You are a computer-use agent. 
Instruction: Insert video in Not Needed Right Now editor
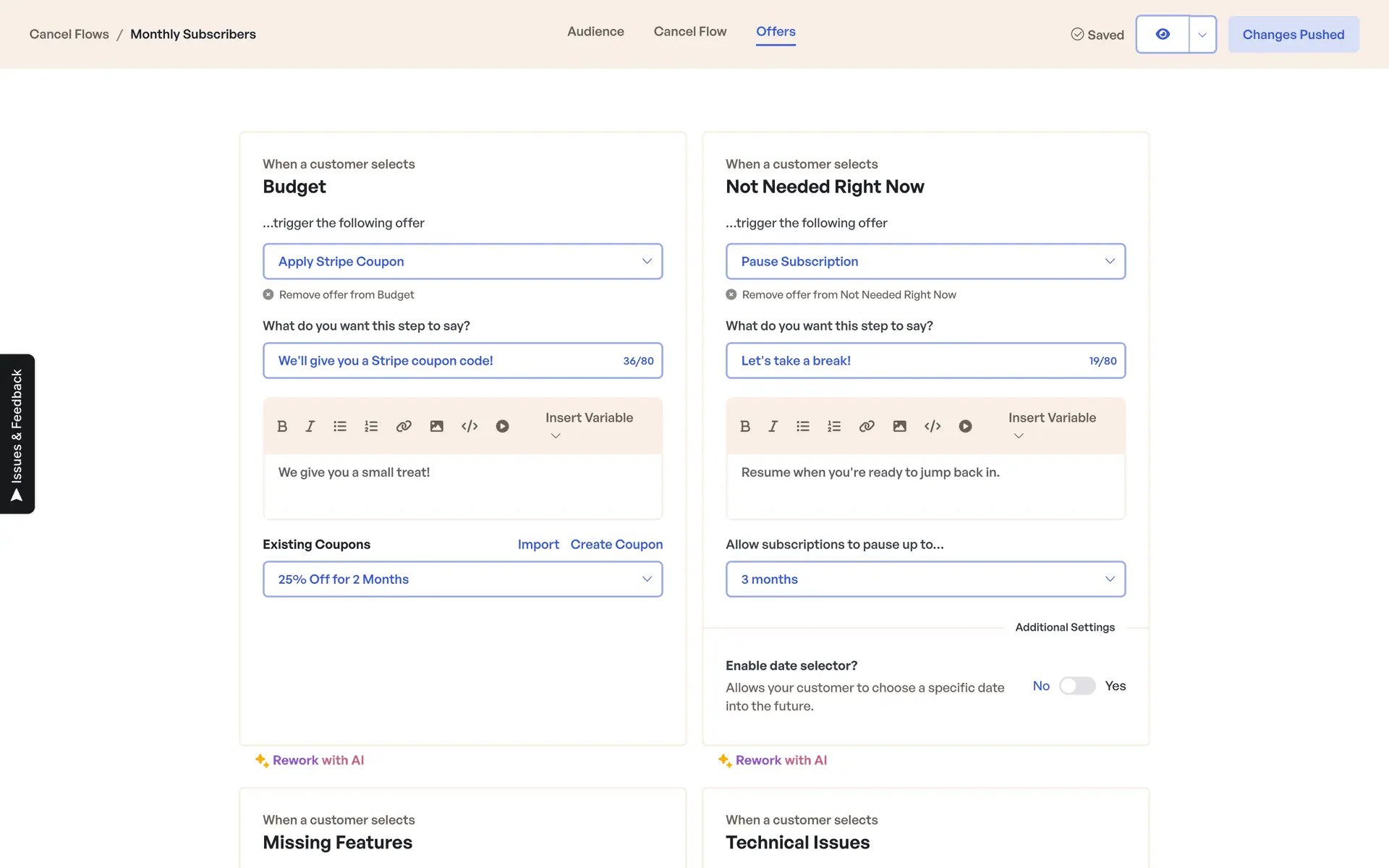[965, 427]
